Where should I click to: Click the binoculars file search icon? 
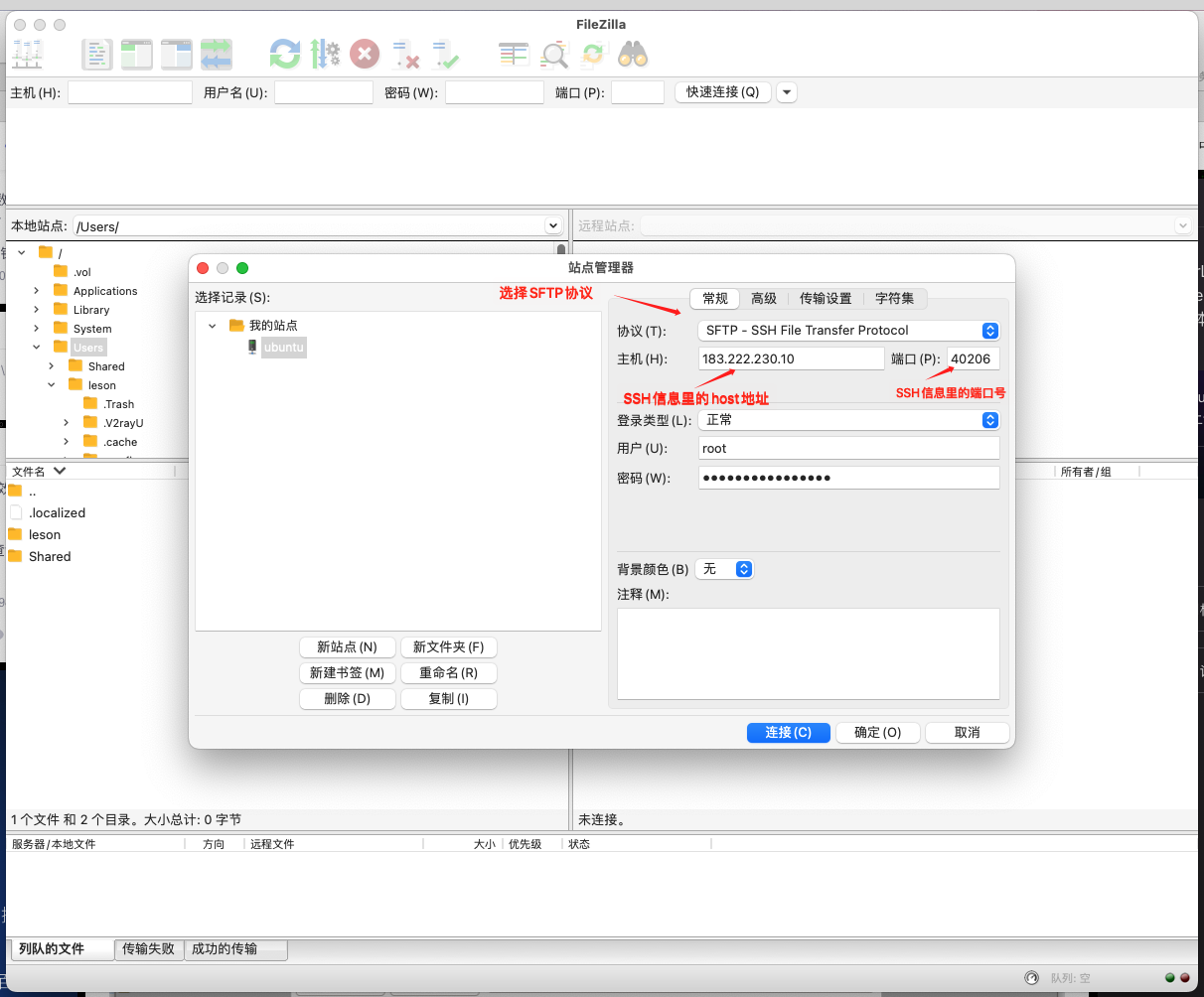(x=633, y=54)
